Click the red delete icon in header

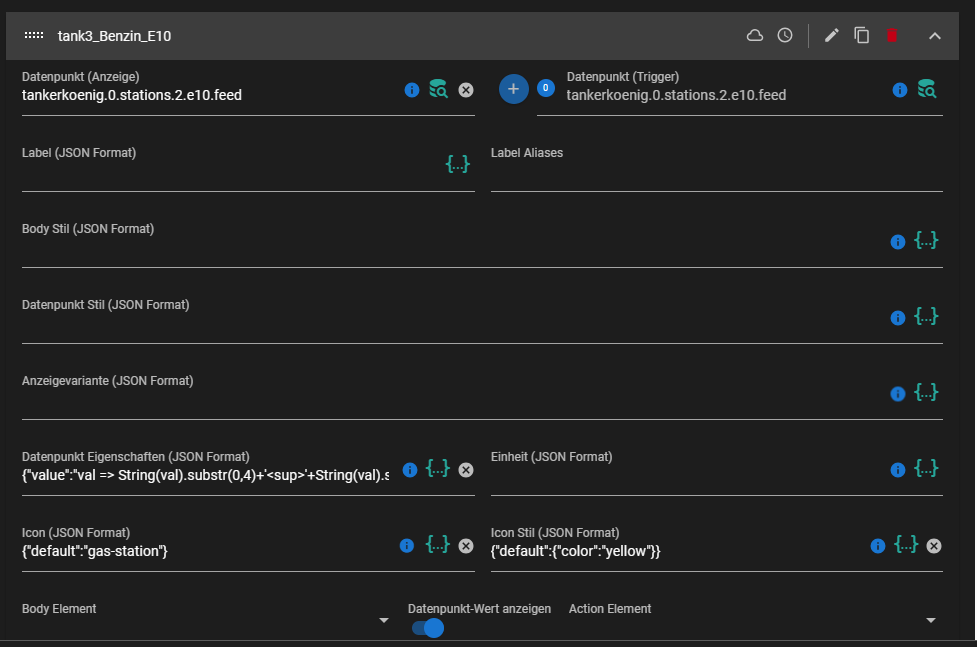tap(892, 36)
